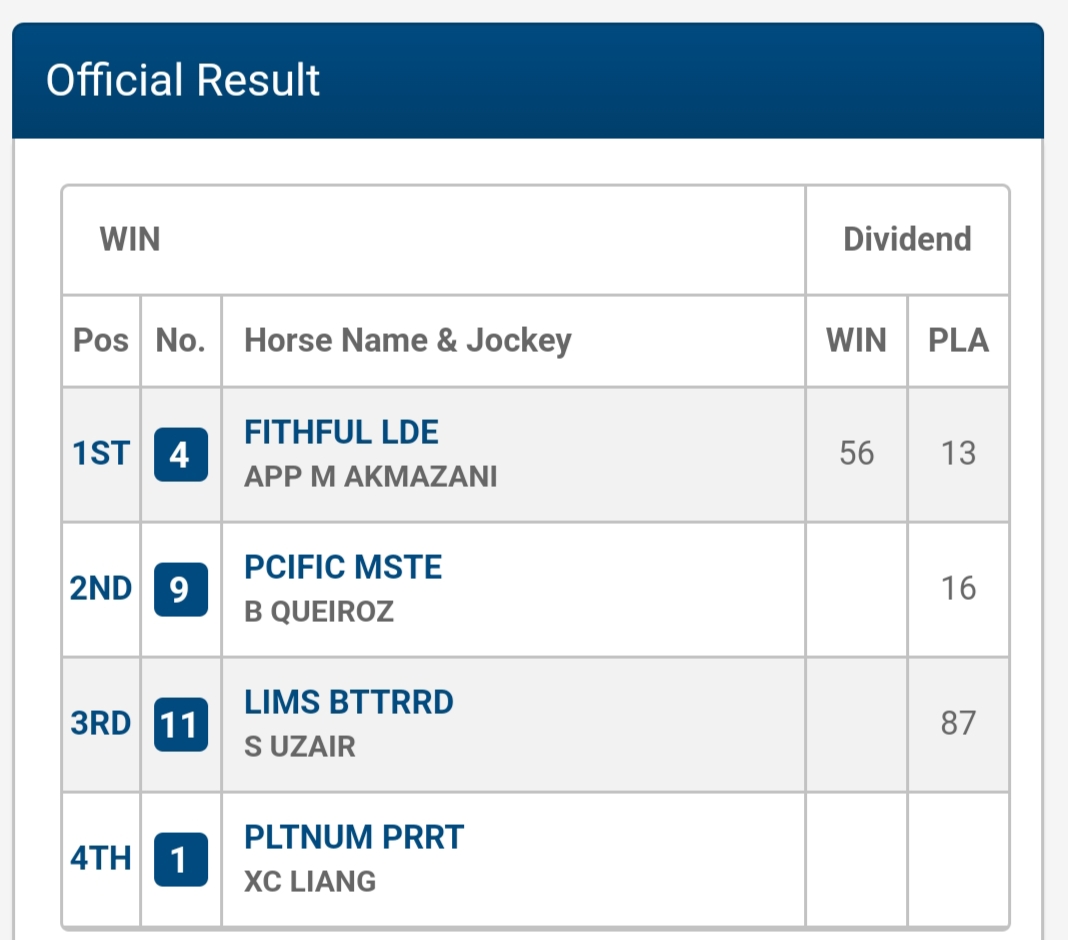Screen dimensions: 1068x940
Task: Click the Pos column header
Action: point(101,341)
